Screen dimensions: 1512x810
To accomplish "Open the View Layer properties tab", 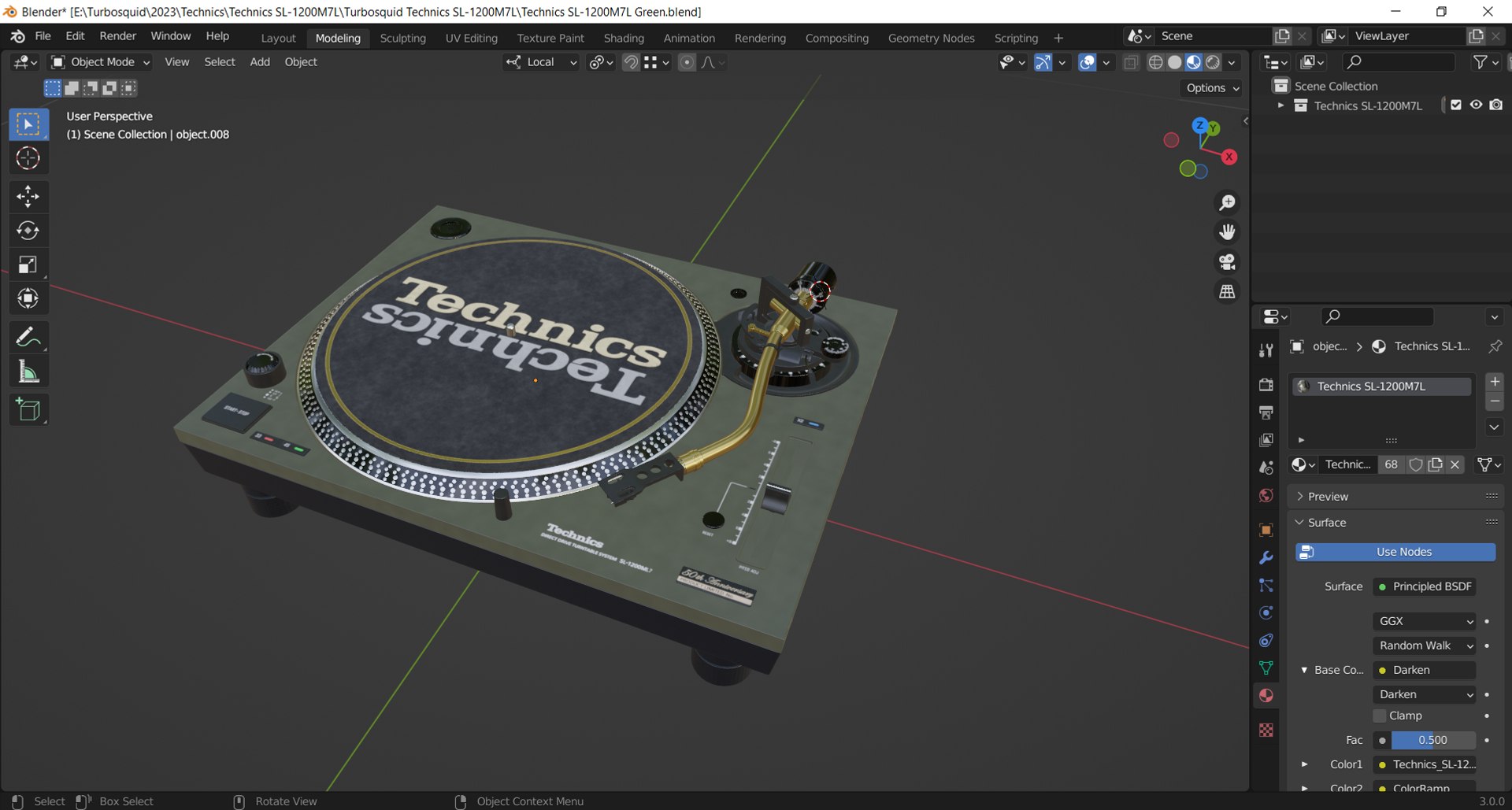I will point(1266,440).
